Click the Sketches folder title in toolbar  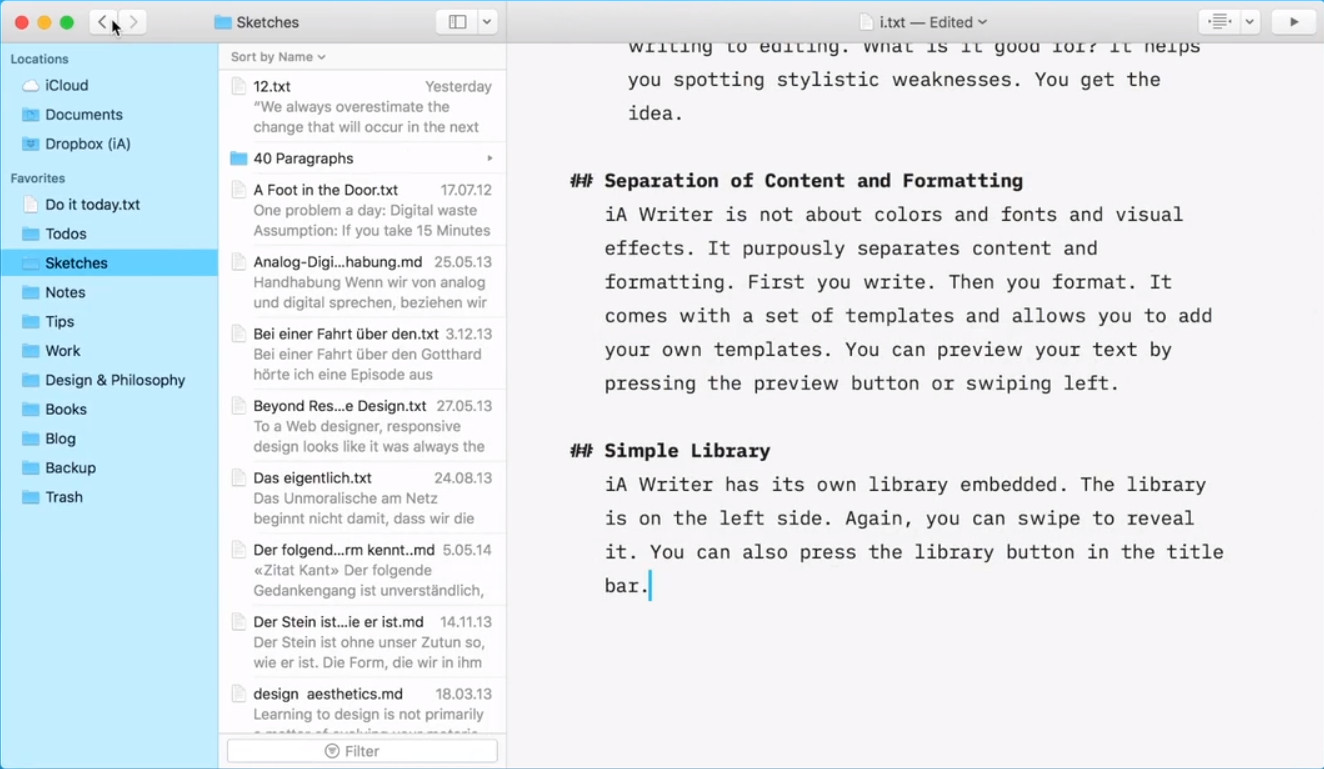(257, 22)
